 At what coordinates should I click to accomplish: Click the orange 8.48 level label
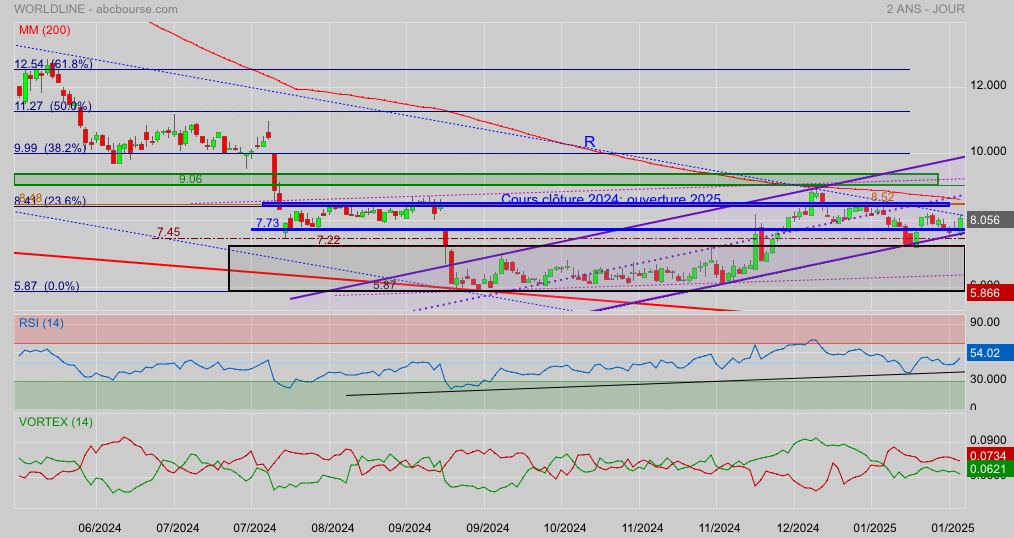[30, 197]
